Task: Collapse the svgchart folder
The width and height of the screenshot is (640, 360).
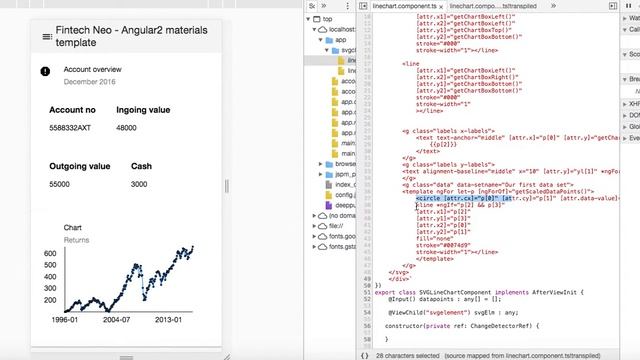Action: tap(327, 50)
